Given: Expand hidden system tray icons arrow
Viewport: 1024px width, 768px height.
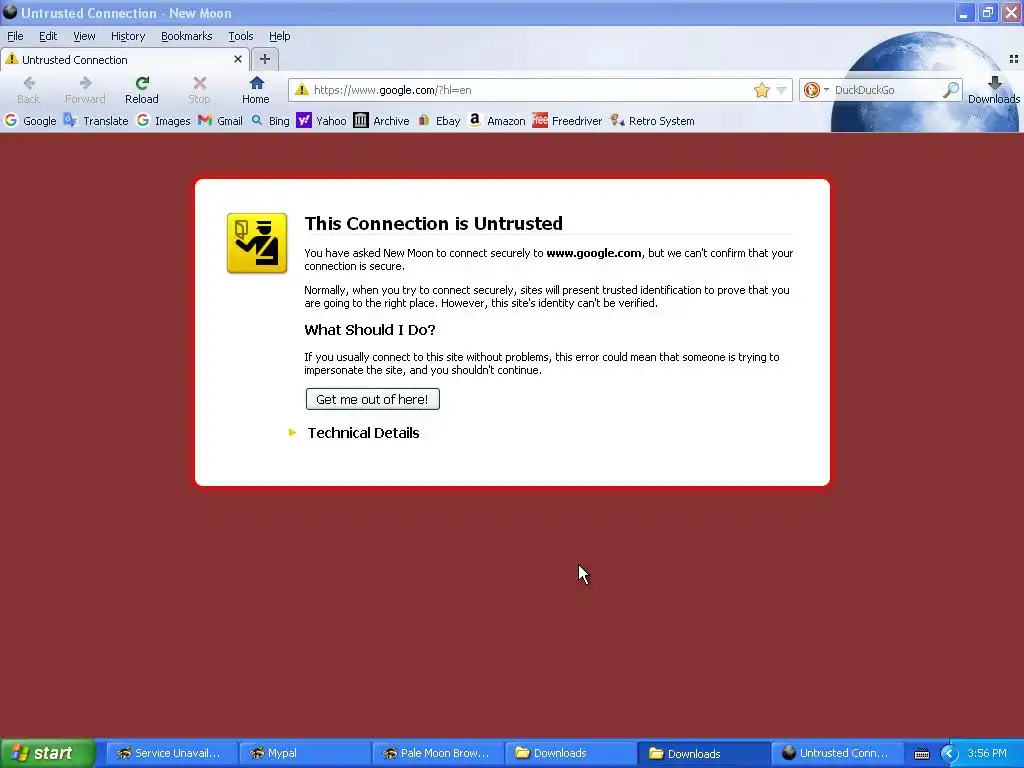Looking at the screenshot, I should pyautogui.click(x=949, y=754).
